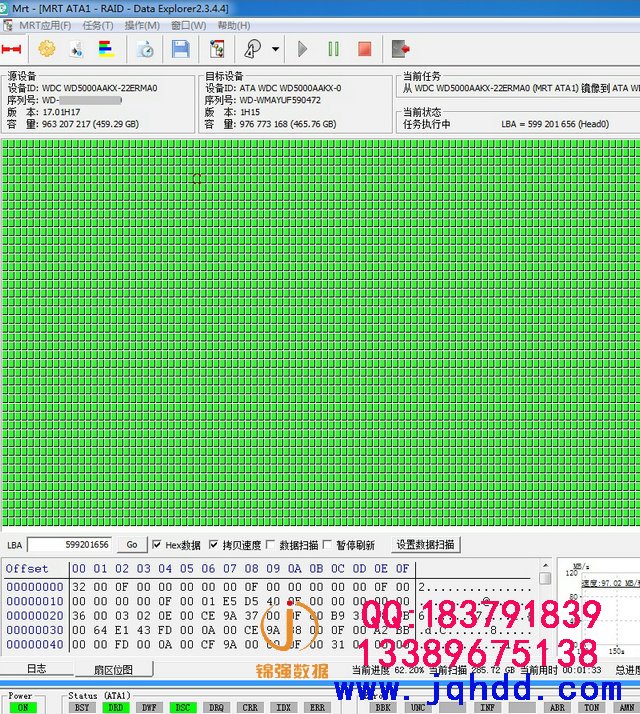This screenshot has width=640, height=714.
Task: Enable the 数据扫描 checkbox
Action: coord(270,545)
